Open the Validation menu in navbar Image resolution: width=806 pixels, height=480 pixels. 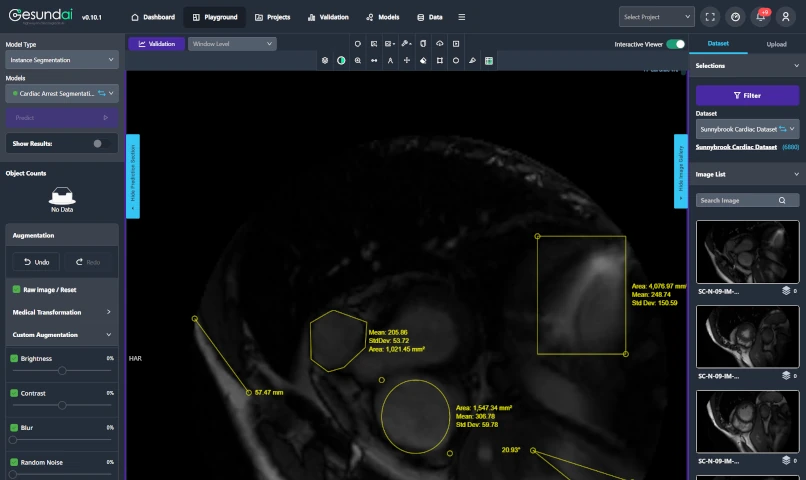pyautogui.click(x=328, y=17)
